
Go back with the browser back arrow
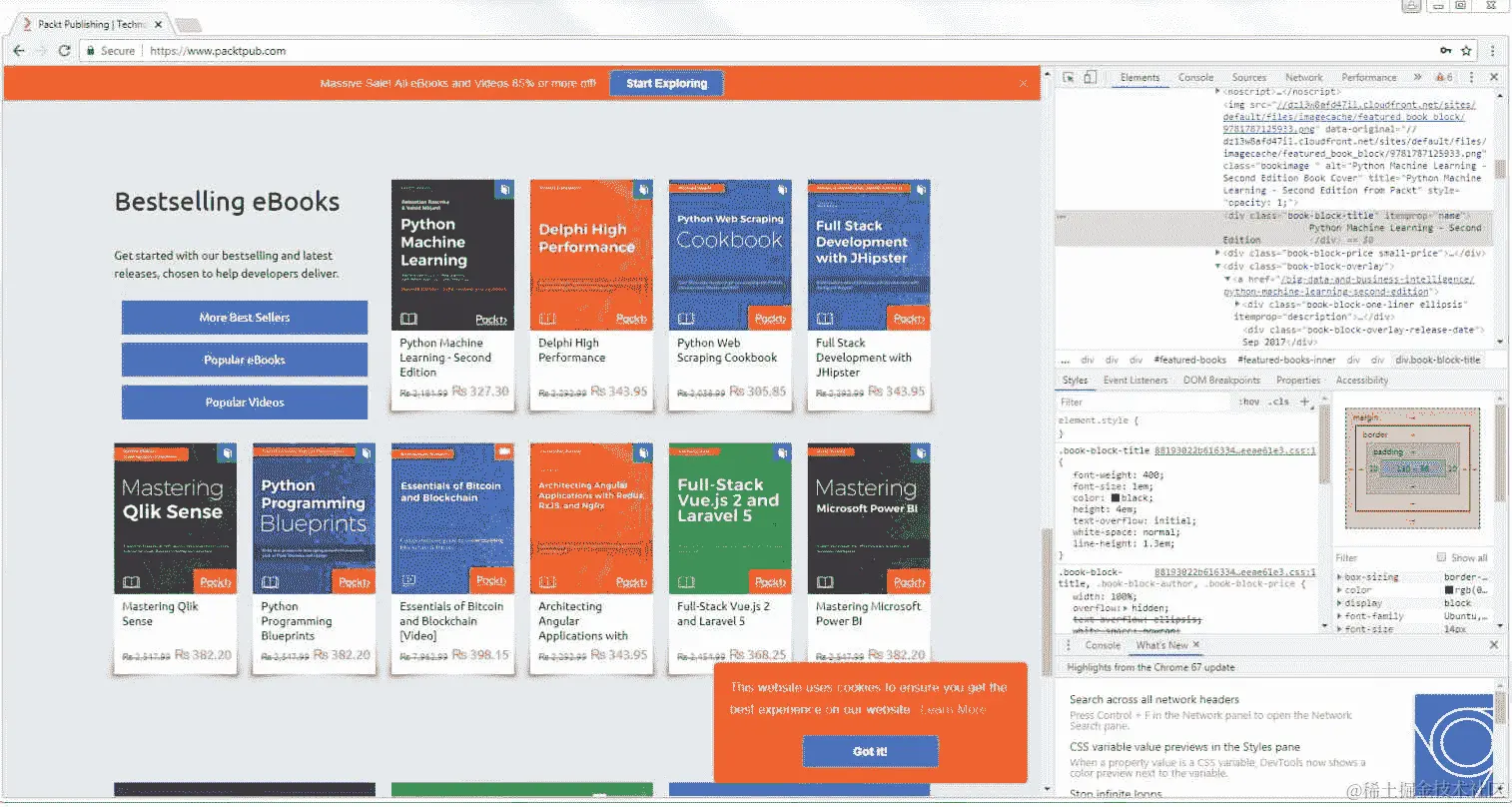19,50
